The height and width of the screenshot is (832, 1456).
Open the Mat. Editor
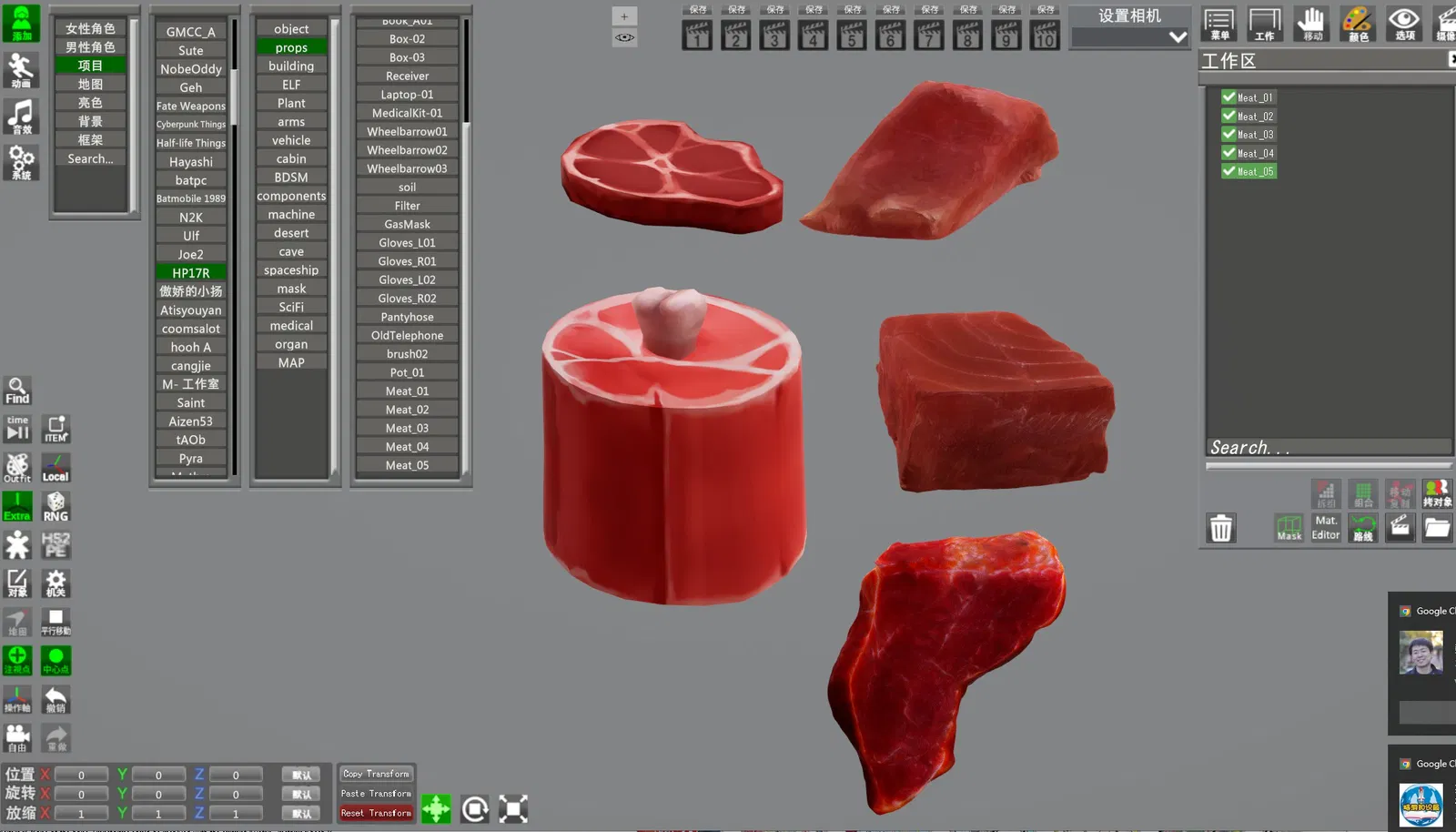pyautogui.click(x=1326, y=528)
